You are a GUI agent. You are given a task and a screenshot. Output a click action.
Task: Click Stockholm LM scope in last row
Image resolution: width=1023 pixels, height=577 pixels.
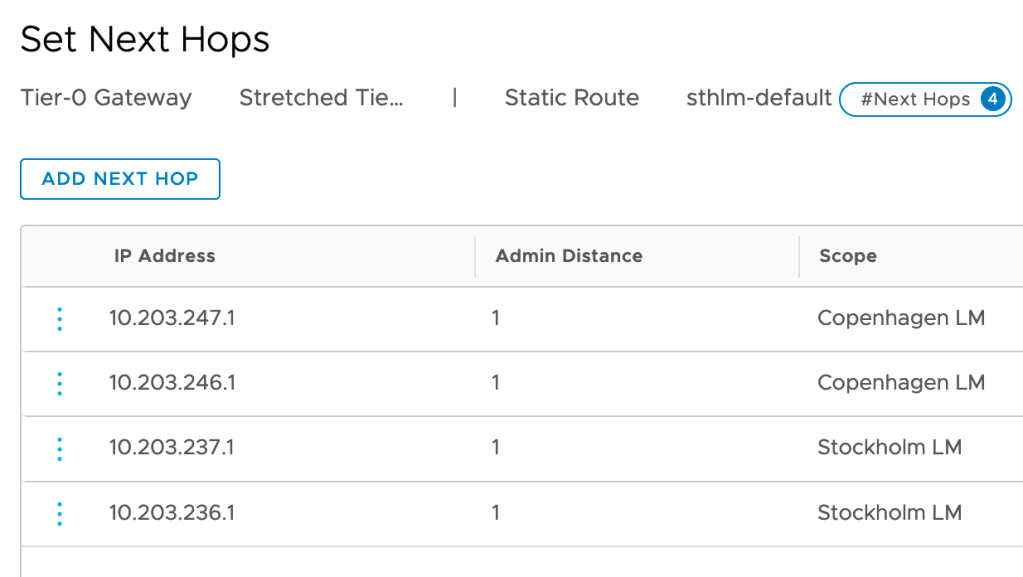pos(889,513)
